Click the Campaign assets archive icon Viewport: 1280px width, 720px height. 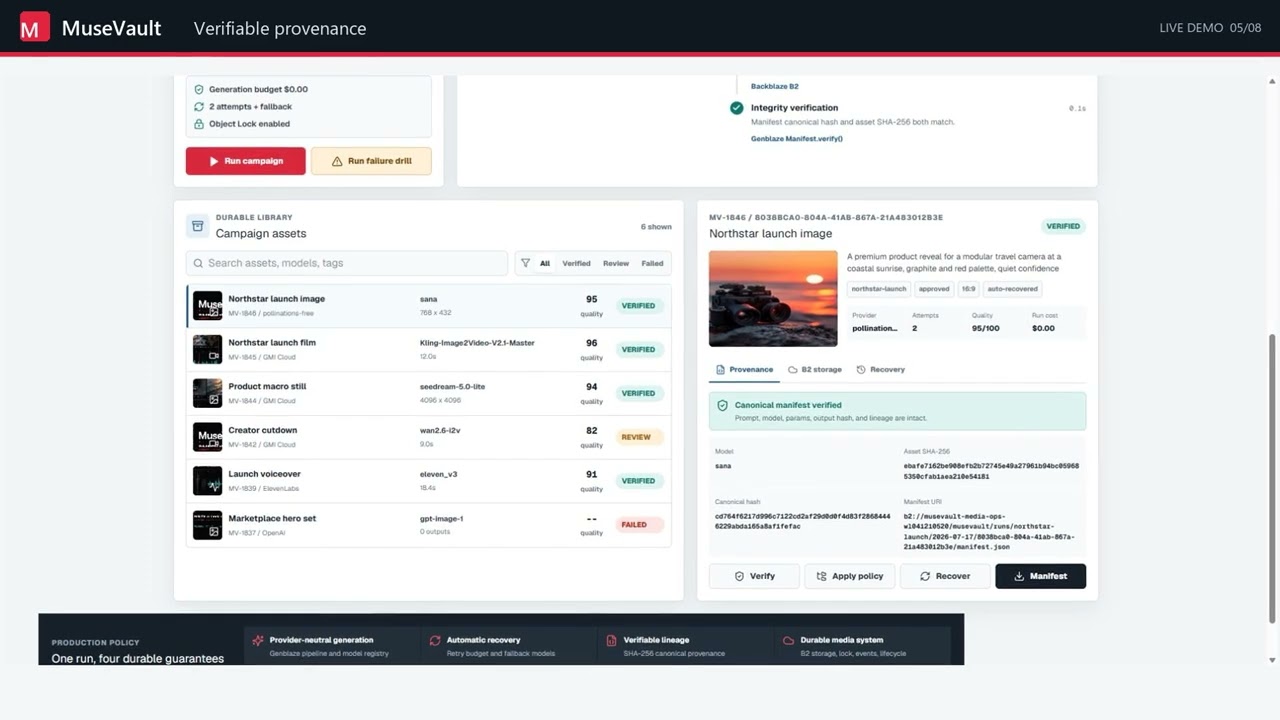197,226
